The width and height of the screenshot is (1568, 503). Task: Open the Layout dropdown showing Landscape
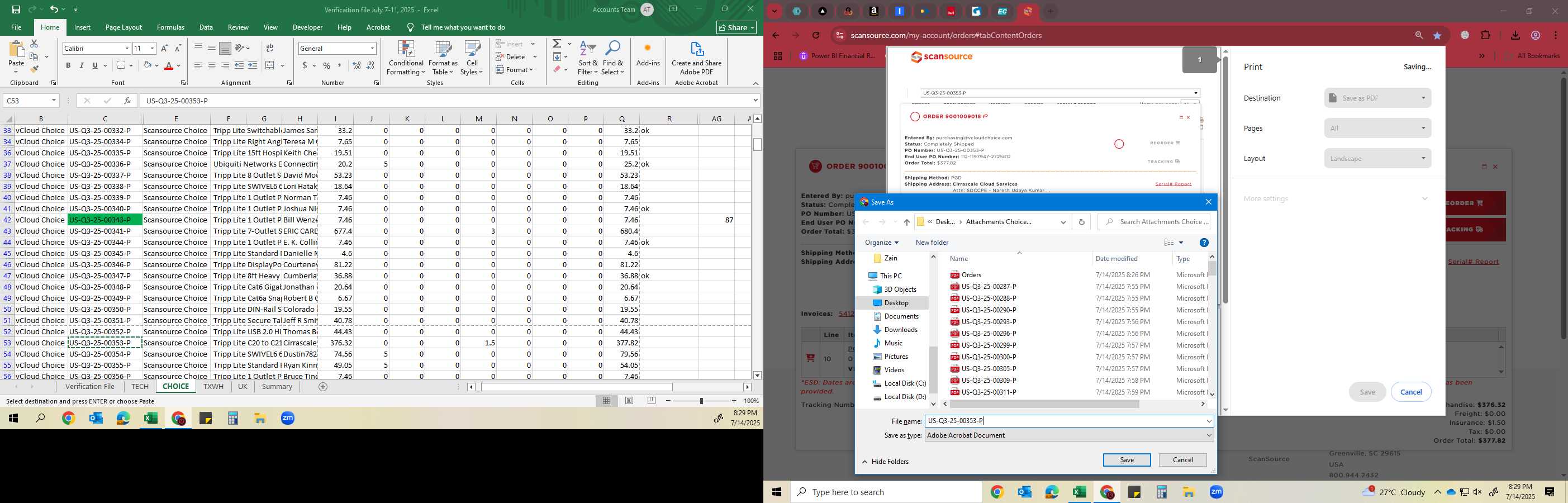point(1377,158)
